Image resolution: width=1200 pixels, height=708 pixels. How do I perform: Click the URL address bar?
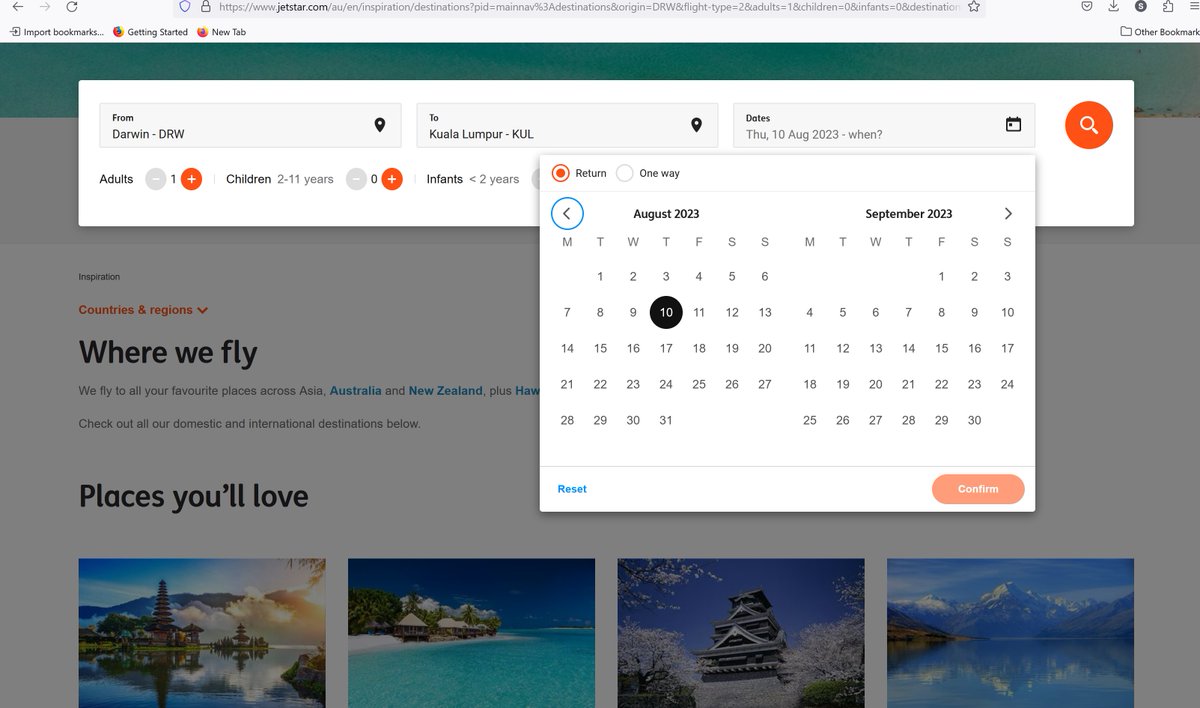(580, 6)
